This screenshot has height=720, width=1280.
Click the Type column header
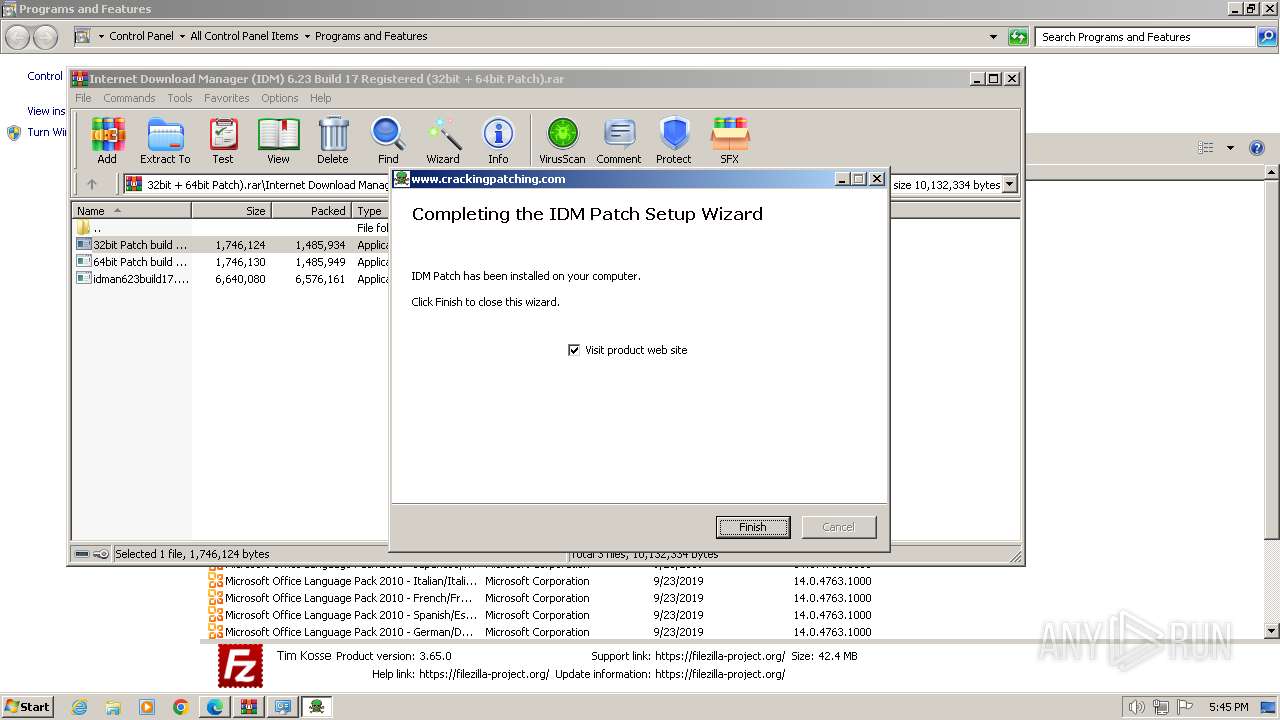click(x=370, y=211)
